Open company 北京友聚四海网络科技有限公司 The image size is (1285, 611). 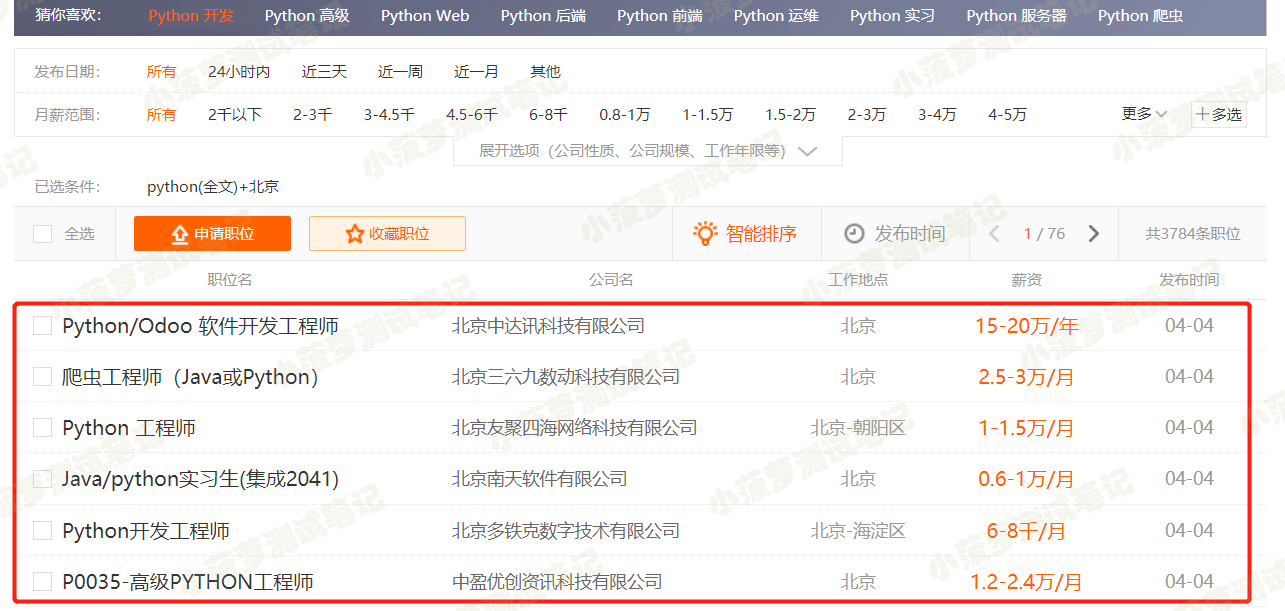574,428
